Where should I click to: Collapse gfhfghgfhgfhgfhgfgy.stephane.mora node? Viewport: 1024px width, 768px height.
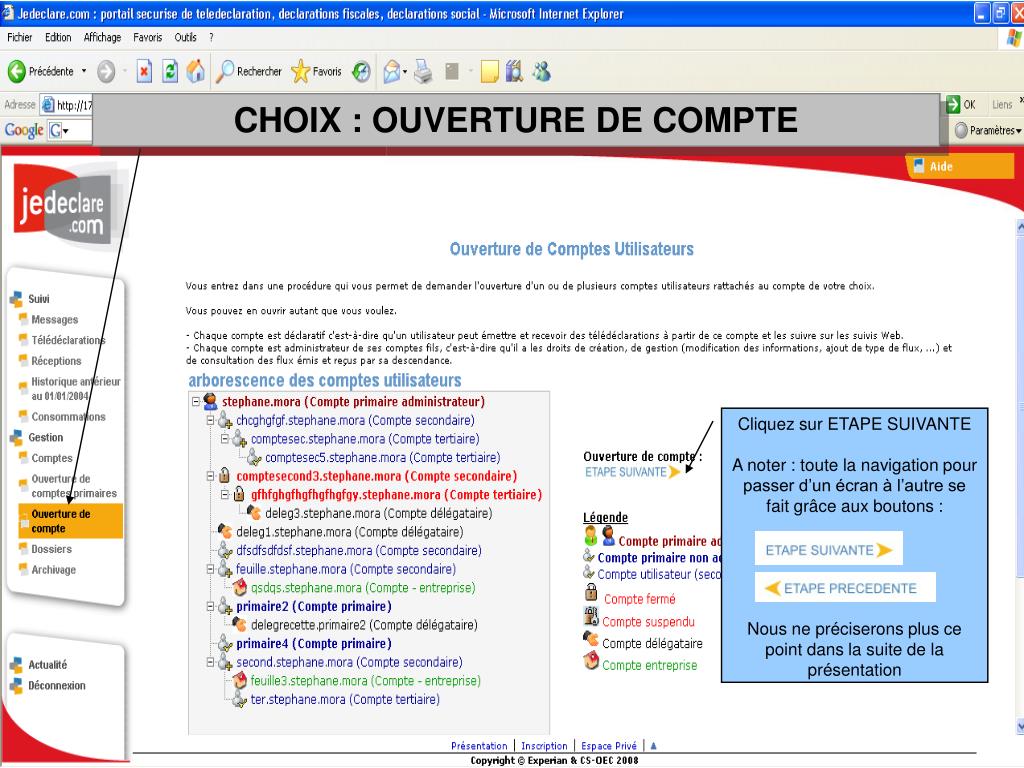[x=225, y=495]
